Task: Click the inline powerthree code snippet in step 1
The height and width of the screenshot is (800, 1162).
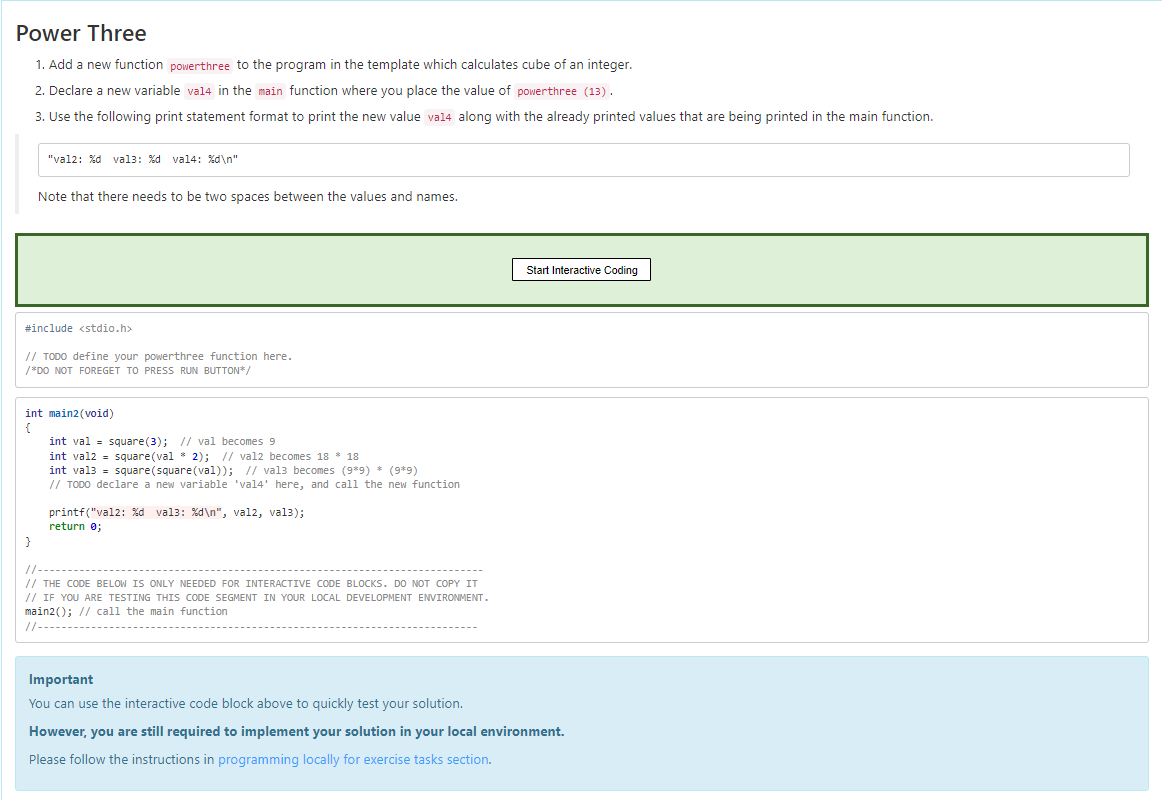Action: (200, 64)
